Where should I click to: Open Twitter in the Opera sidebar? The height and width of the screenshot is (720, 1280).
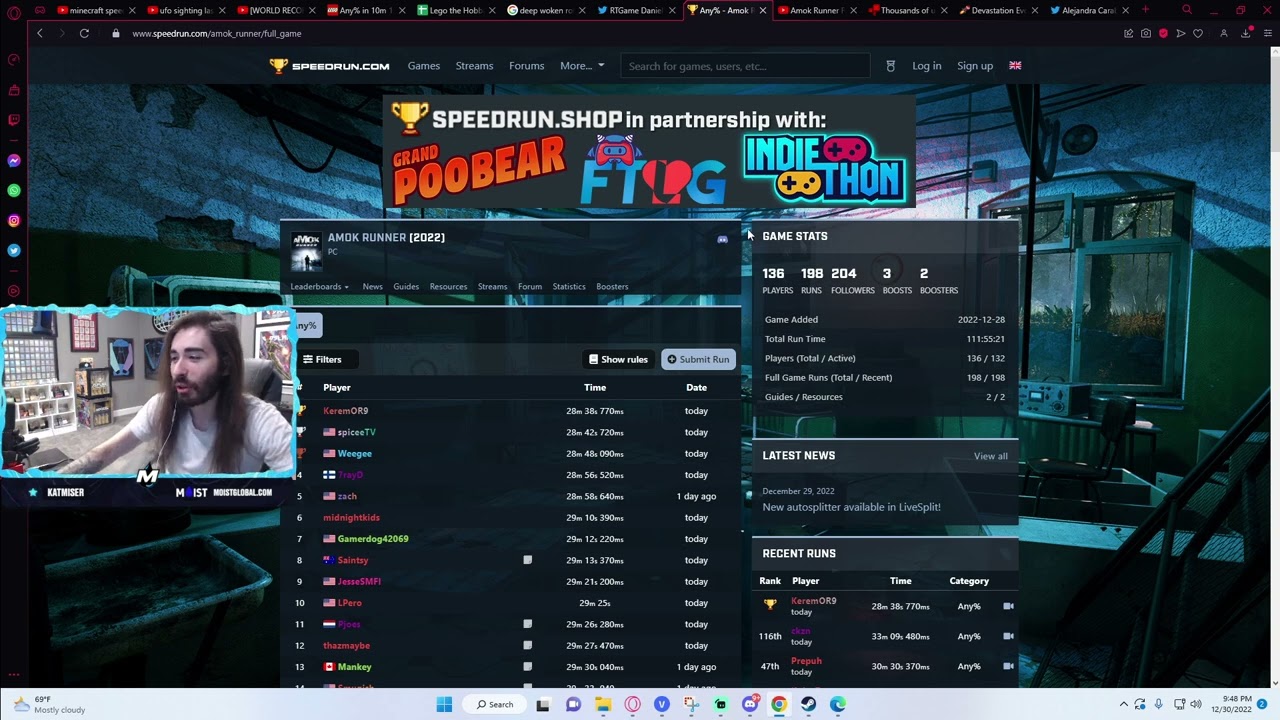14,250
